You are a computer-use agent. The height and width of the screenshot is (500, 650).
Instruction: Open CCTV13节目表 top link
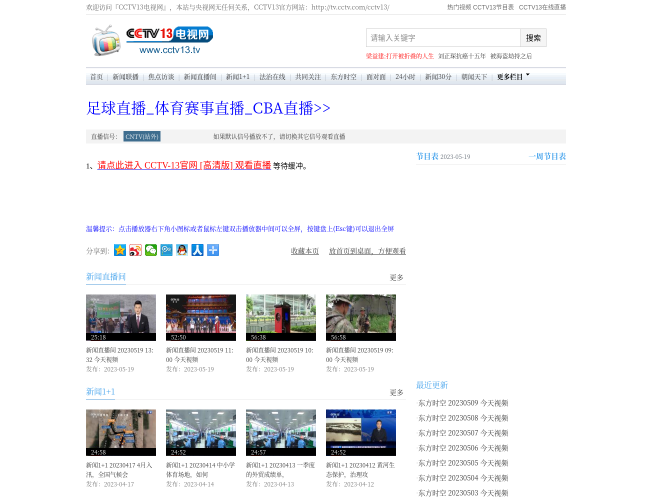493,7
